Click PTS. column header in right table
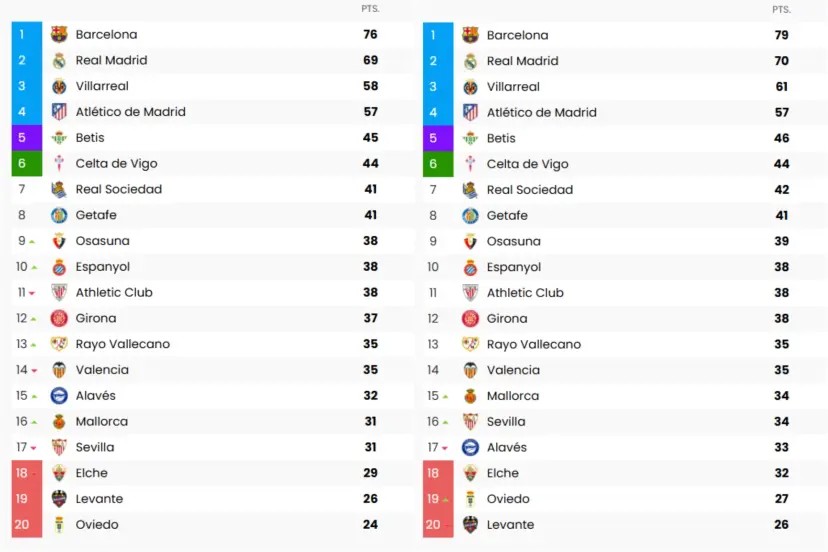Screen dimensions: 828x552 [x=781, y=9]
